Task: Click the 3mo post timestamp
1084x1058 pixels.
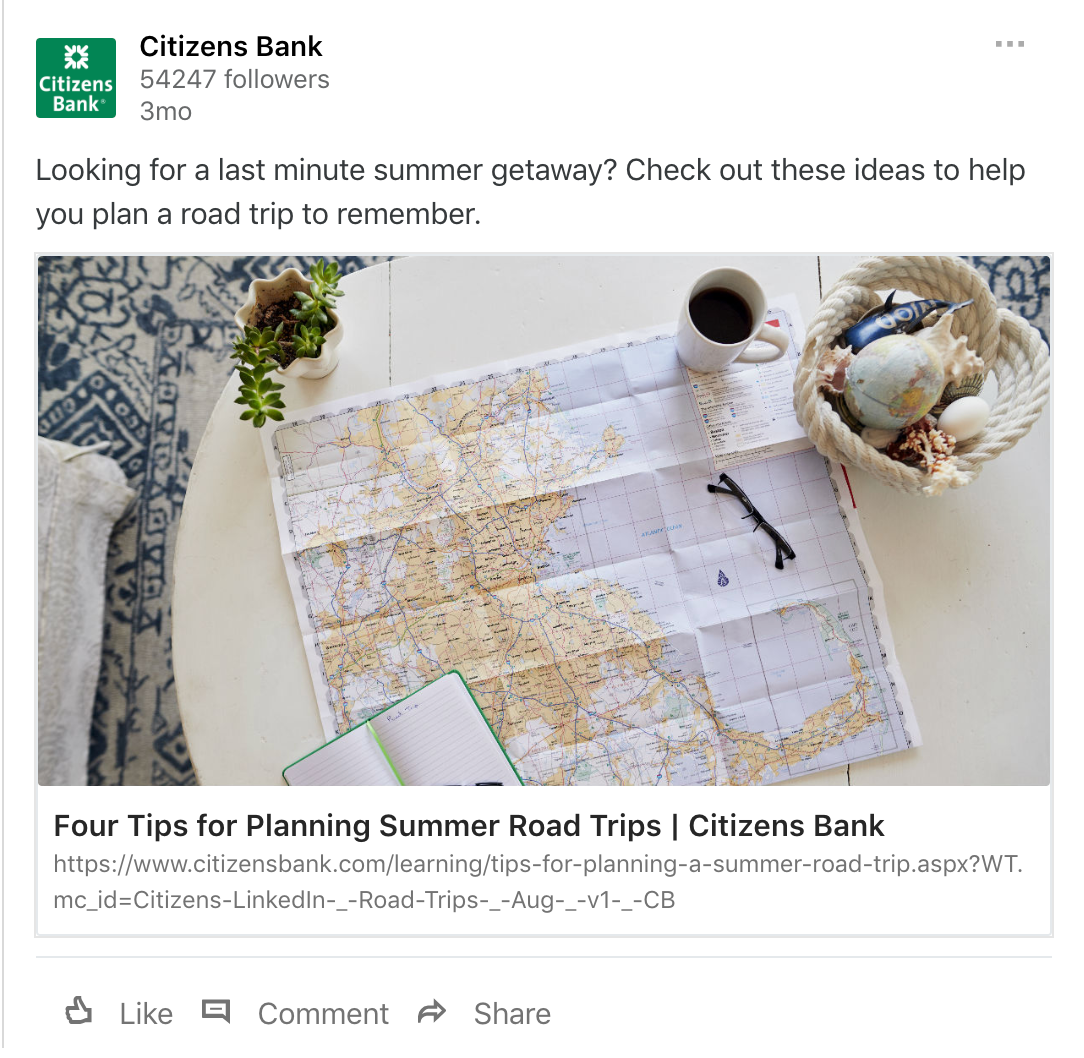Action: tap(166, 111)
